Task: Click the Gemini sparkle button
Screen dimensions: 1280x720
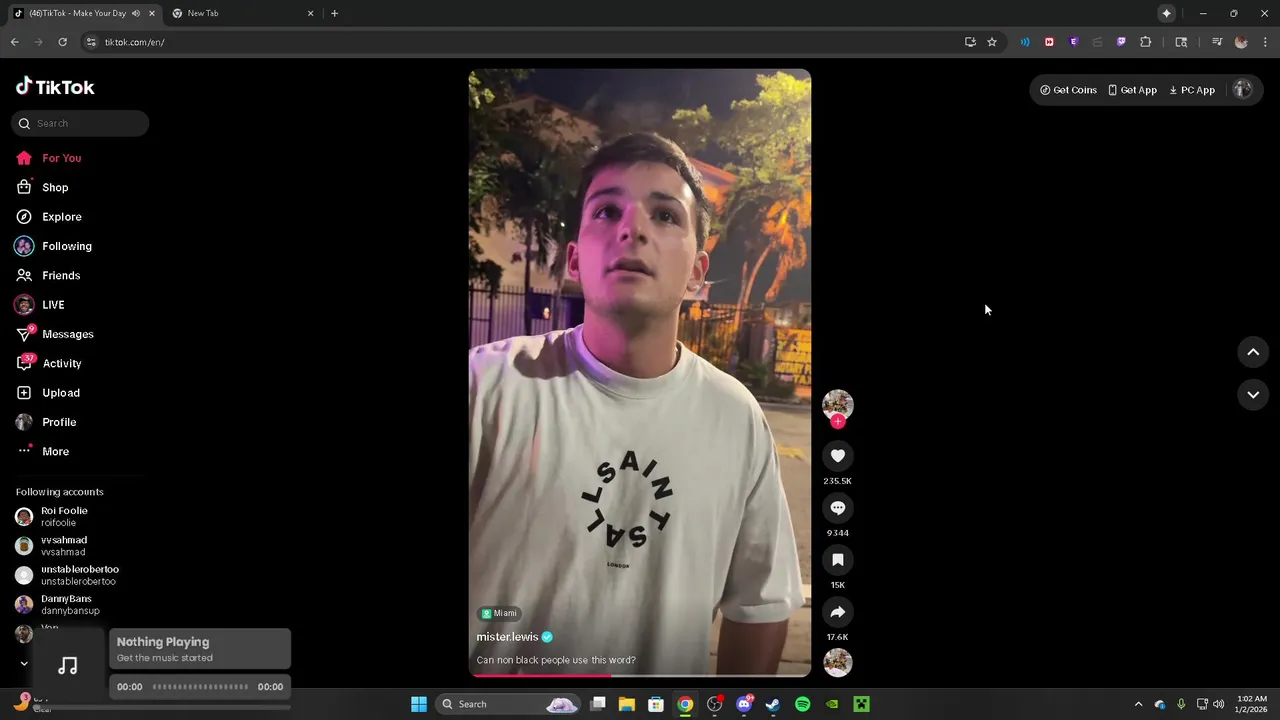Action: 1166,13
